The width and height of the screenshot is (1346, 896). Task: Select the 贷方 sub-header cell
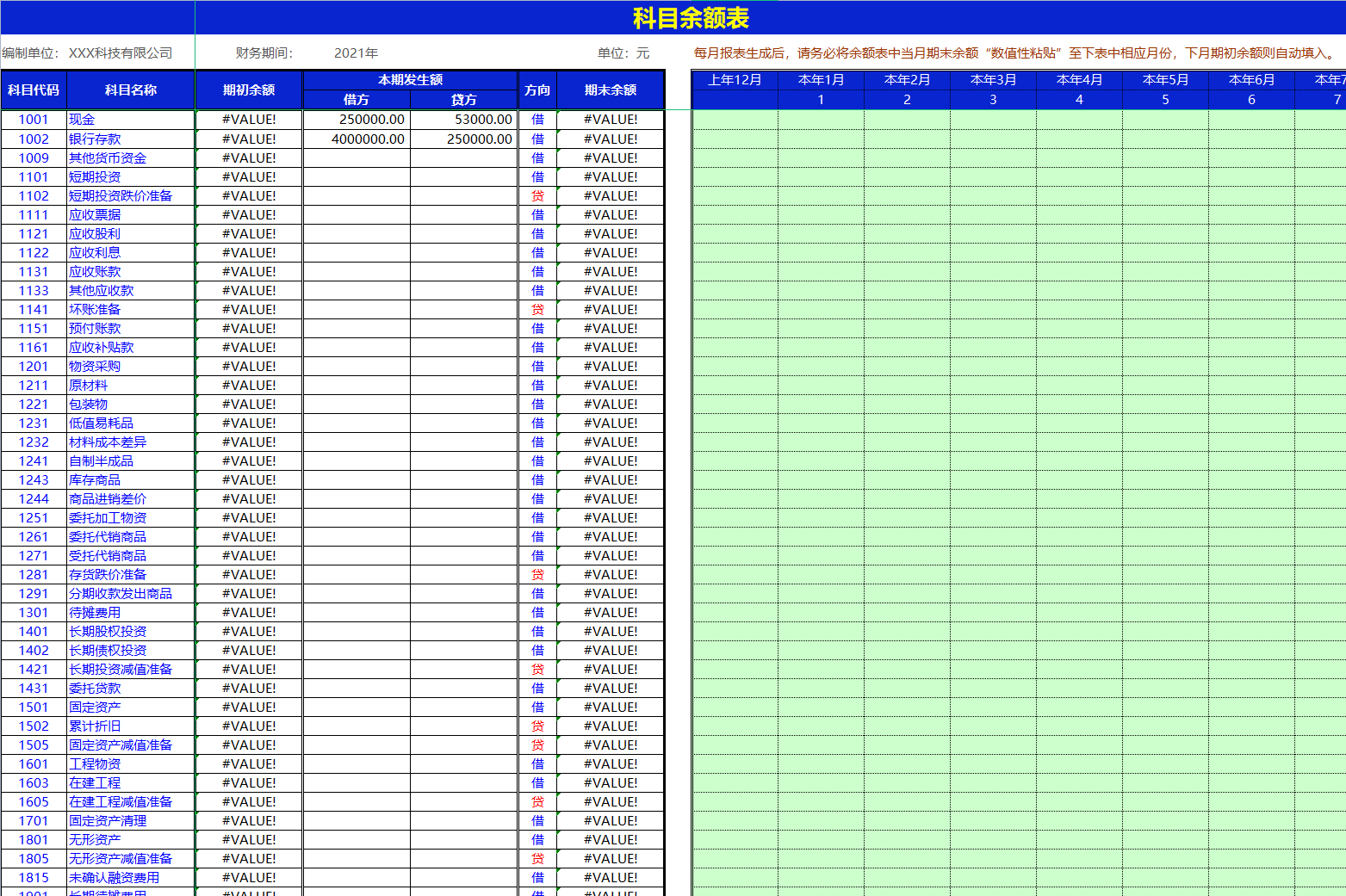pos(464,99)
